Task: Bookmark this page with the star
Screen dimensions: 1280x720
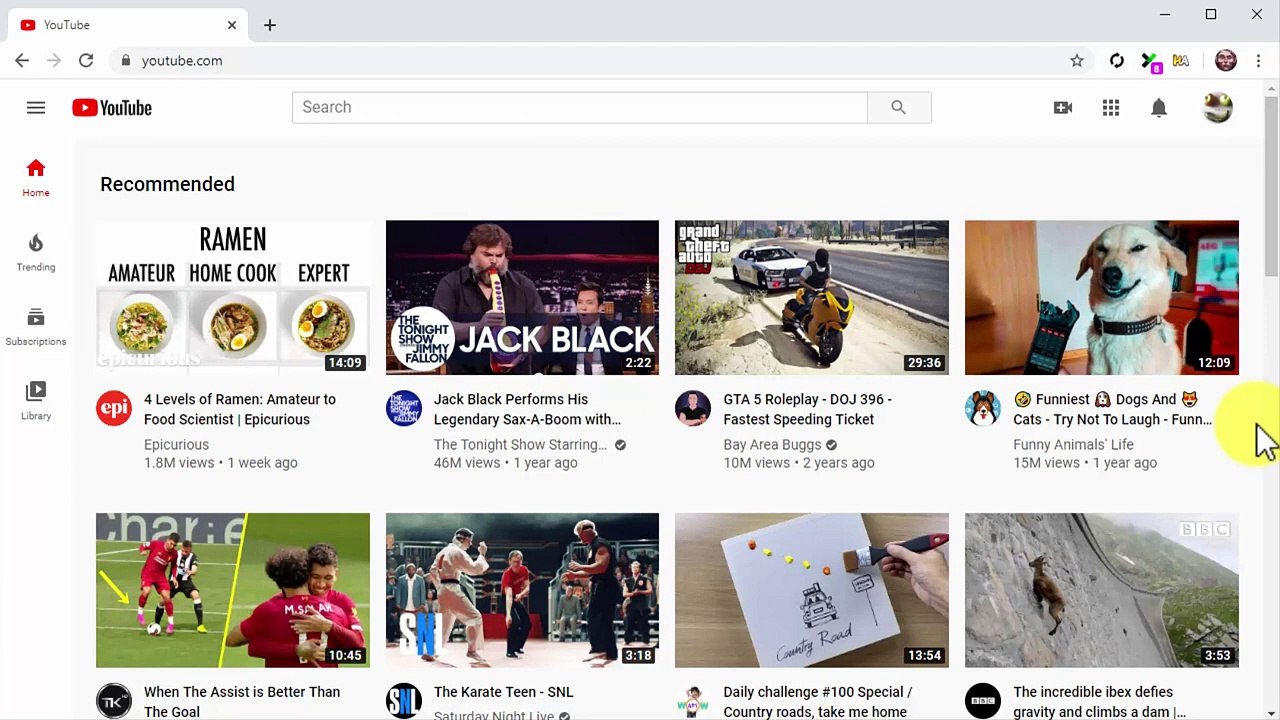Action: click(x=1077, y=61)
